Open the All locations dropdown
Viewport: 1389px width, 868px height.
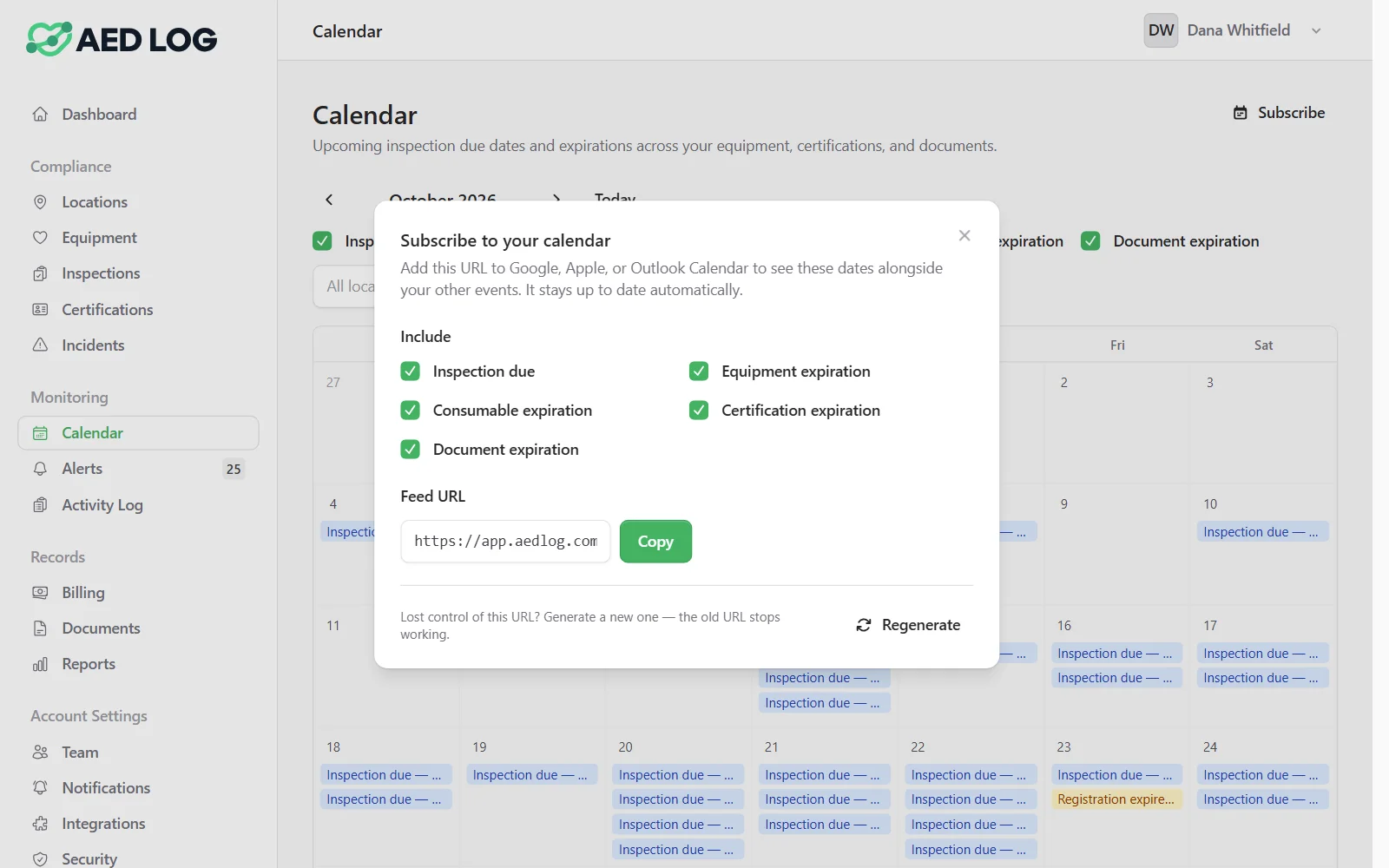point(345,286)
